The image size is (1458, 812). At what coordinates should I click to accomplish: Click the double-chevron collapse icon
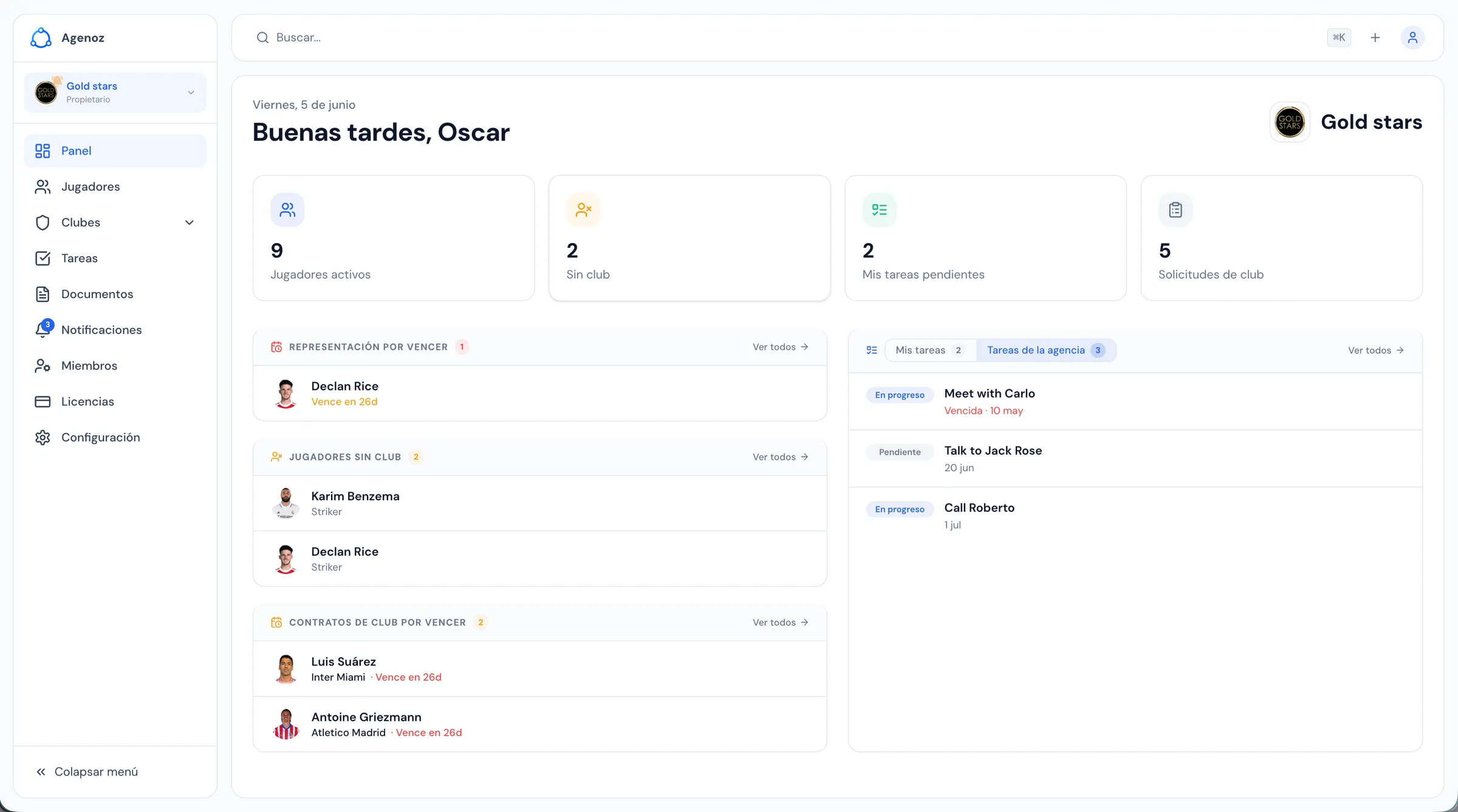(41, 772)
